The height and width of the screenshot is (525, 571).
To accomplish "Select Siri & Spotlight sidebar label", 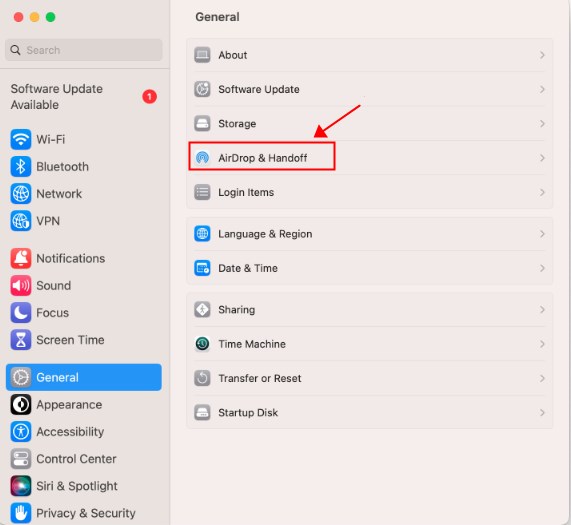I will 77,486.
